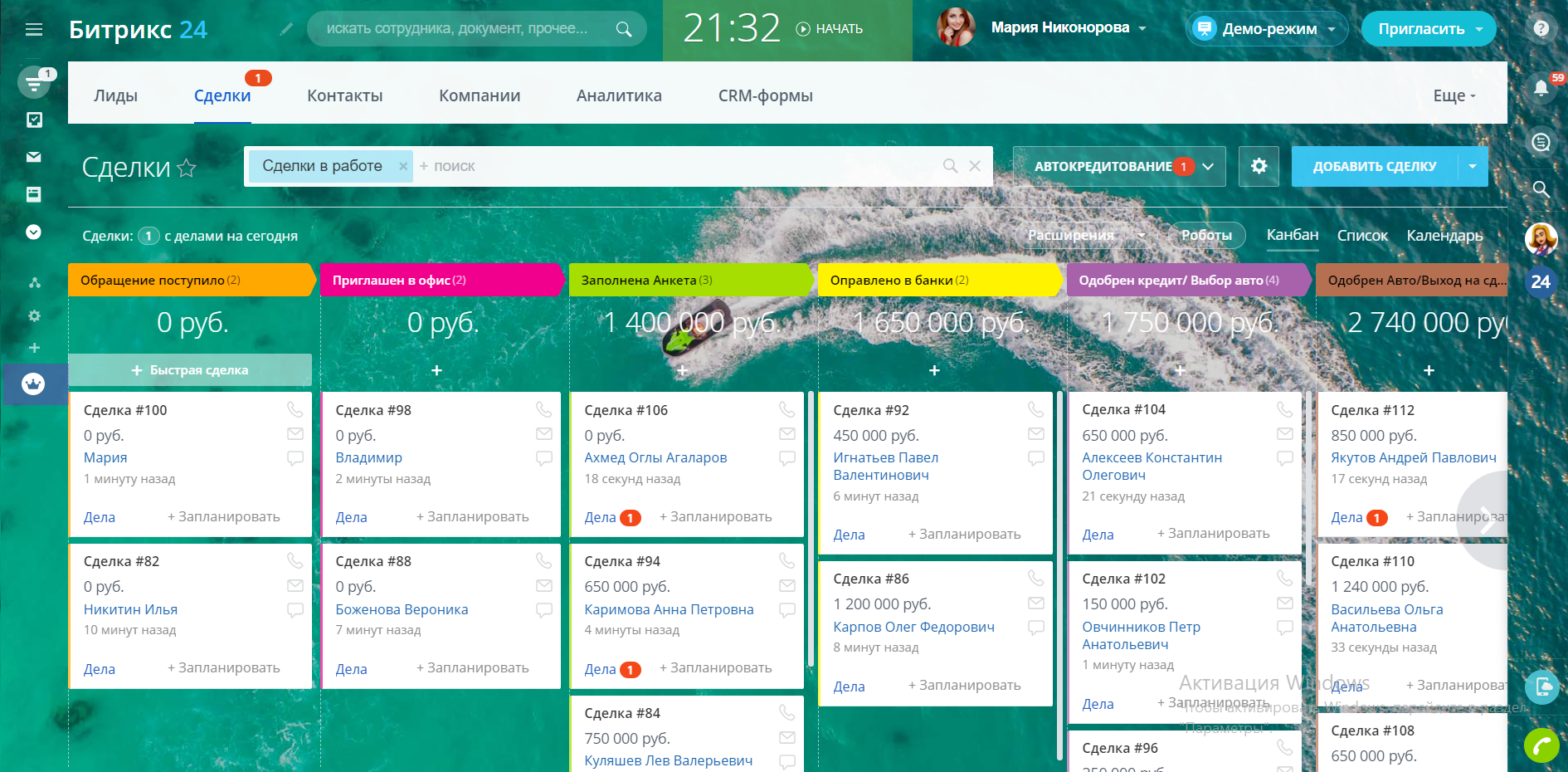Open notifications bell with 59 badge
Screen dimensions: 1568x772
tap(1541, 87)
